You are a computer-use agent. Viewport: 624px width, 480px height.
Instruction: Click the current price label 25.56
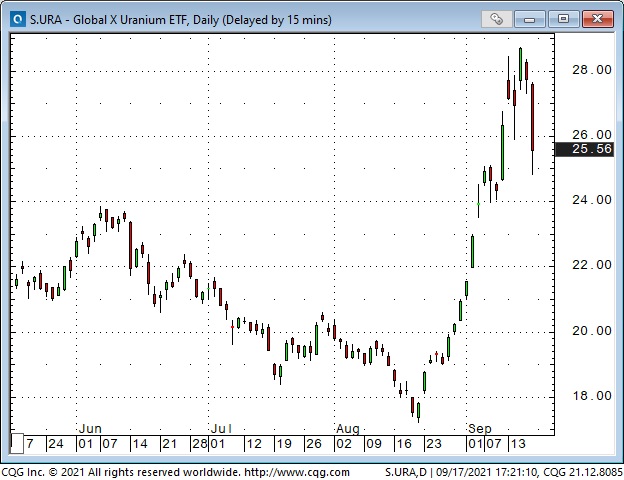(584, 149)
